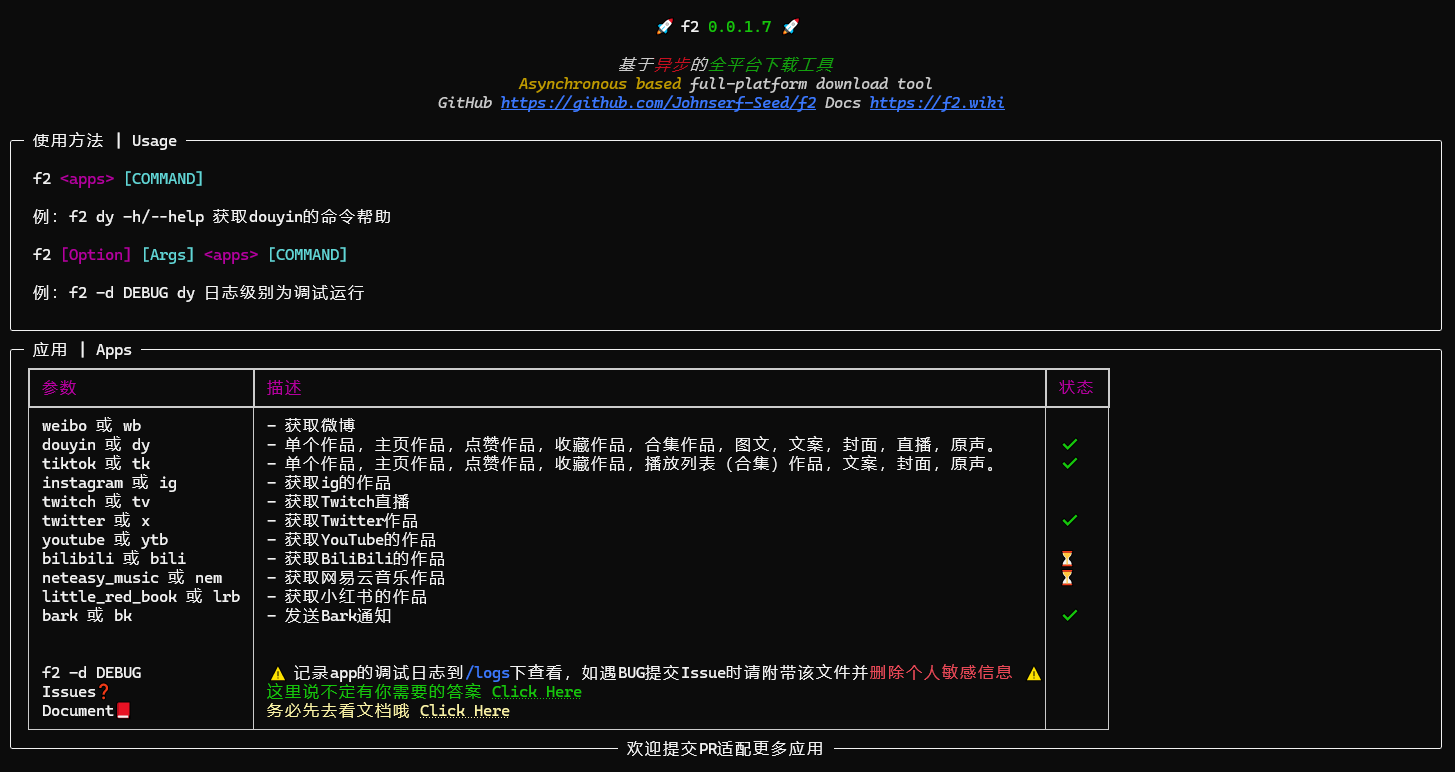Click the hourglass icon beside neteasy_music
The image size is (1455, 772).
point(1067,577)
